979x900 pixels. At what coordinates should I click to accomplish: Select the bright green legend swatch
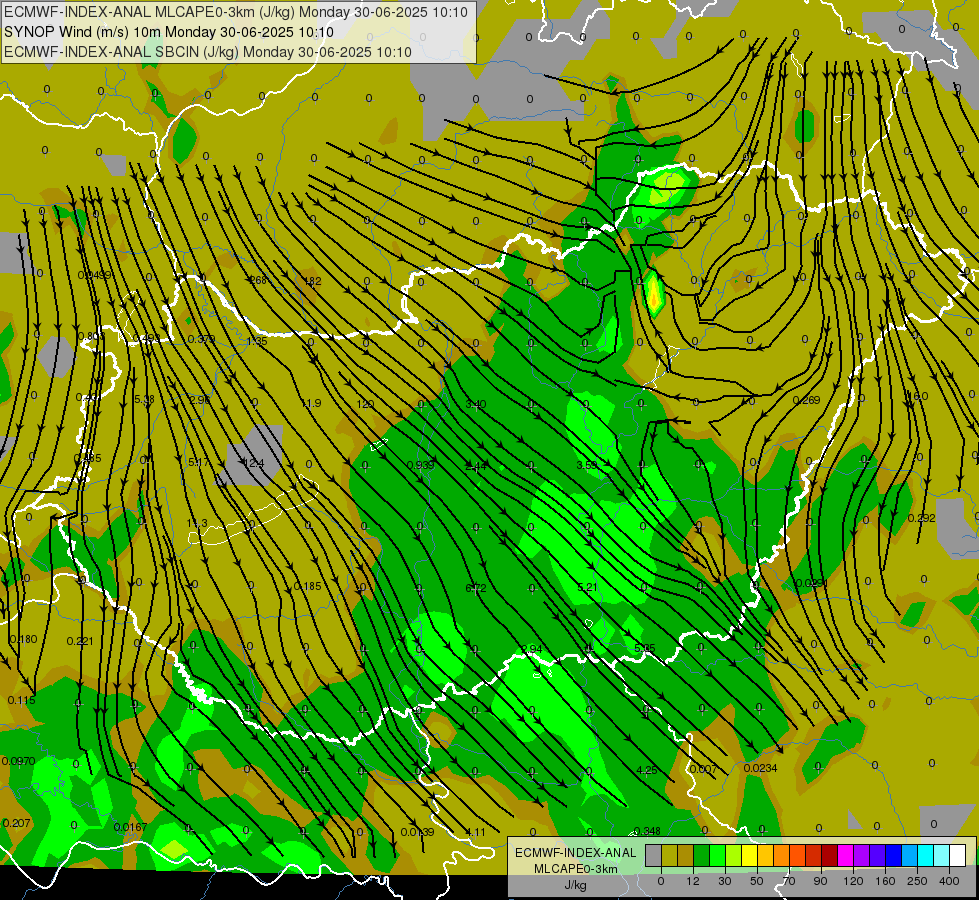(x=717, y=855)
